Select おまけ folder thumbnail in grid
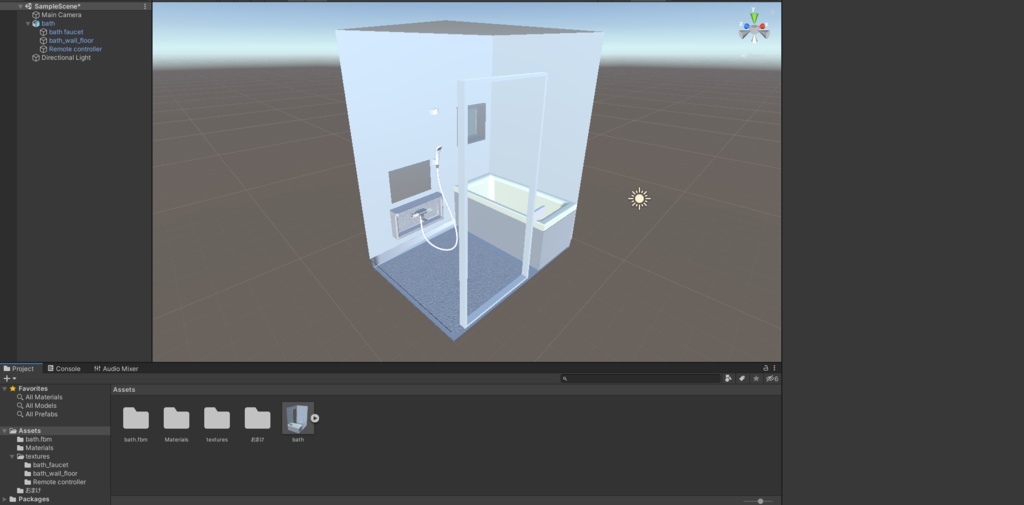Image resolution: width=1024 pixels, height=505 pixels. [x=257, y=418]
